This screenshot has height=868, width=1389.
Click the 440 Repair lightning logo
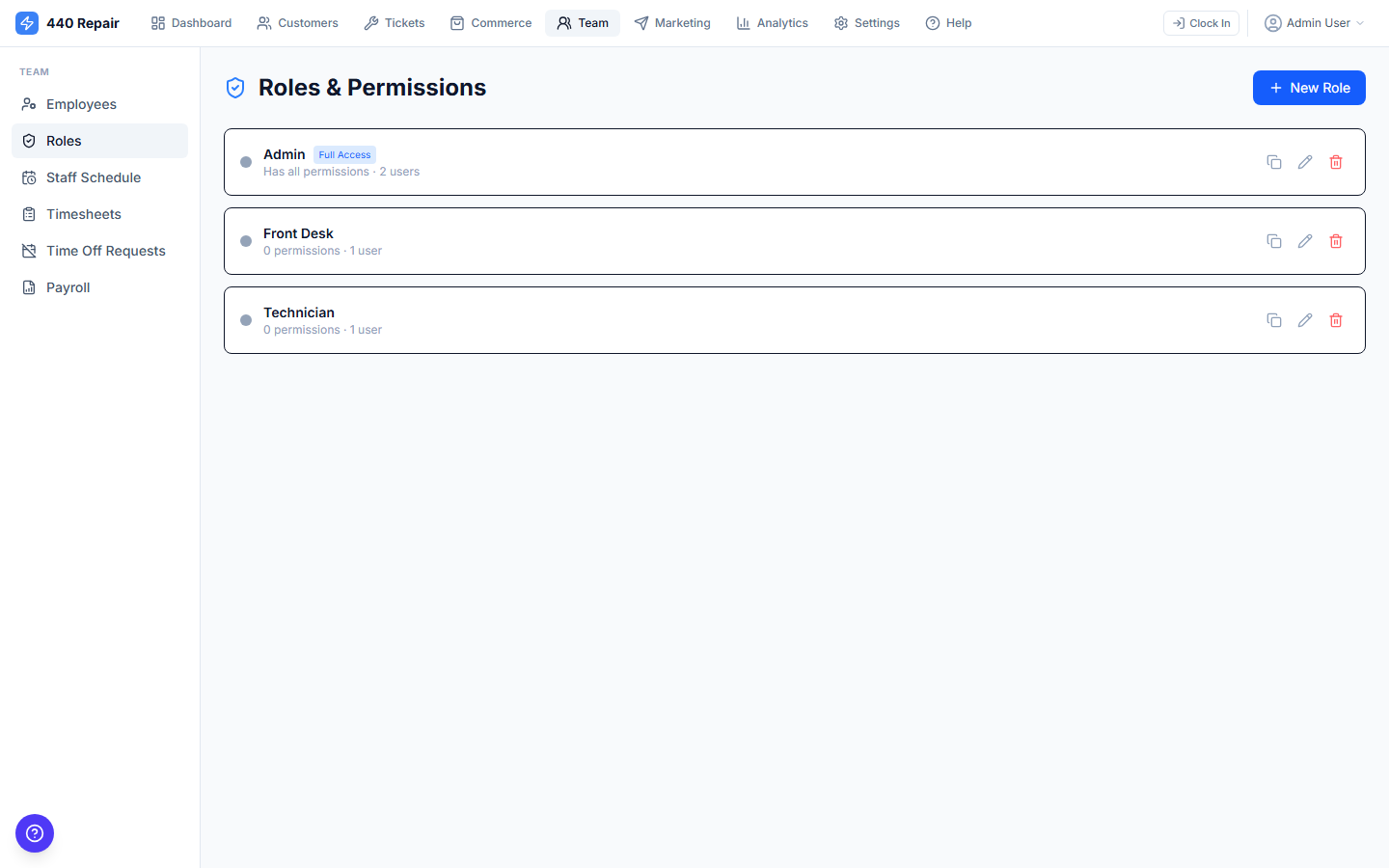[x=27, y=22]
